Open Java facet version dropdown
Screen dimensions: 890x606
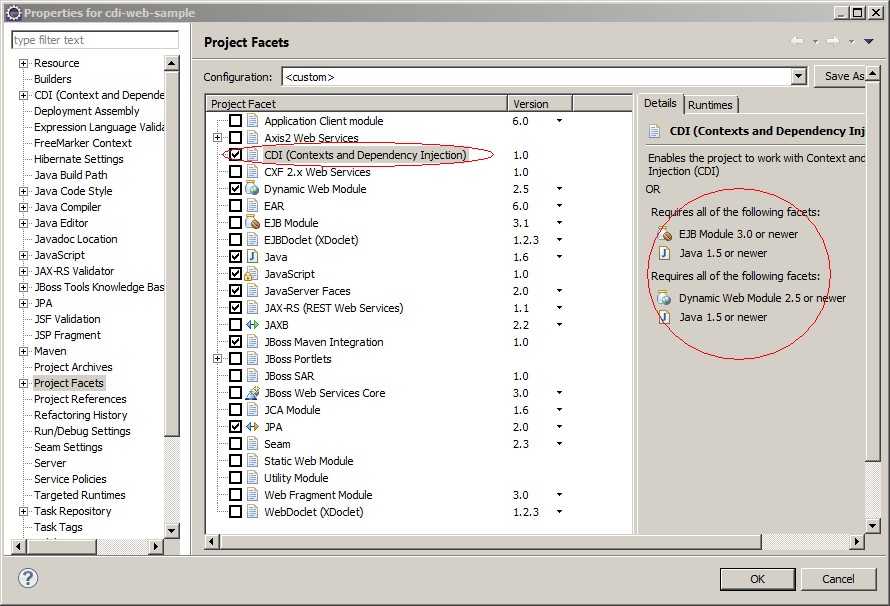[x=559, y=257]
